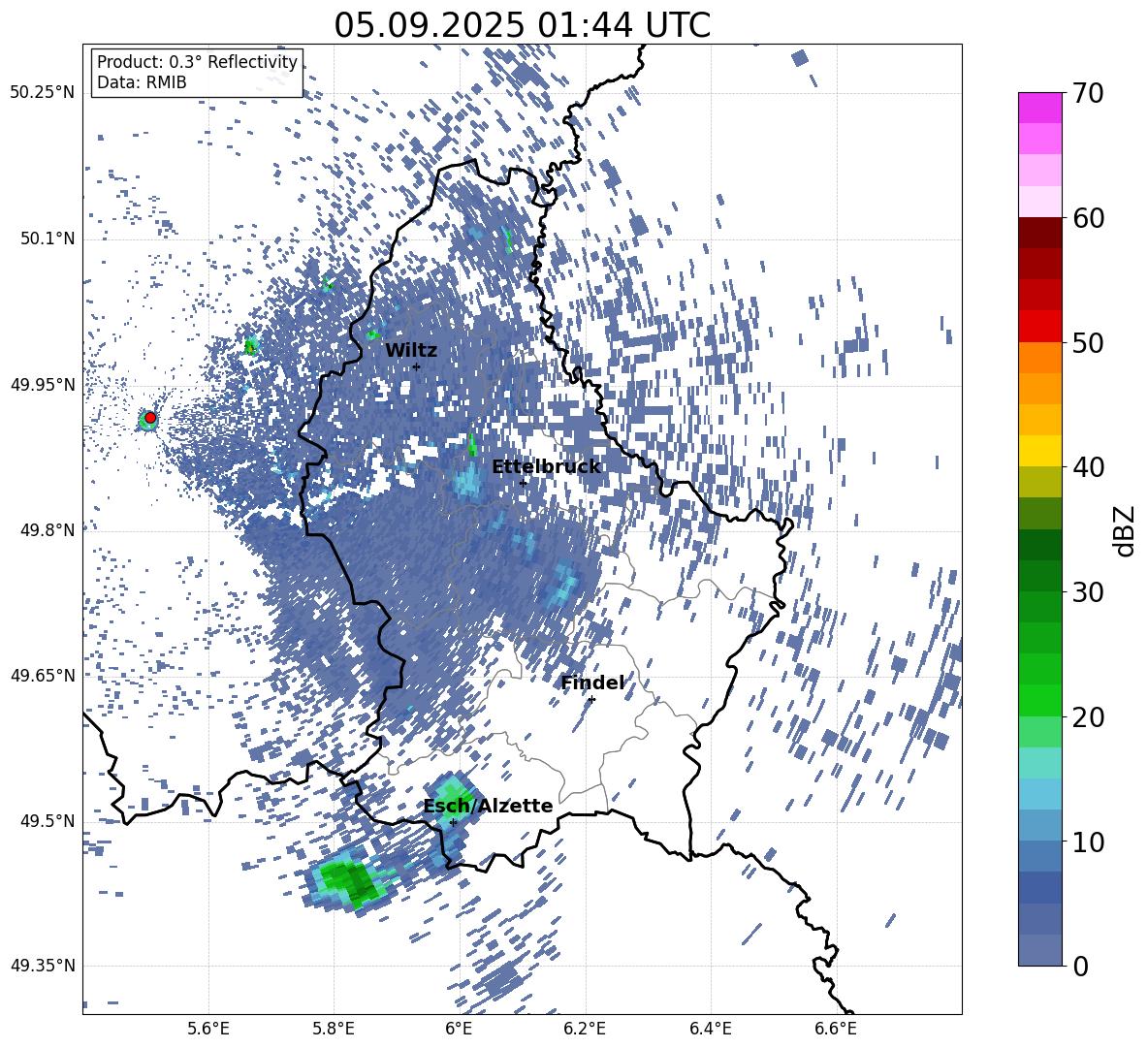Click the colorbar value 20 label
This screenshot has height=1048, width=1148.
tap(1088, 716)
